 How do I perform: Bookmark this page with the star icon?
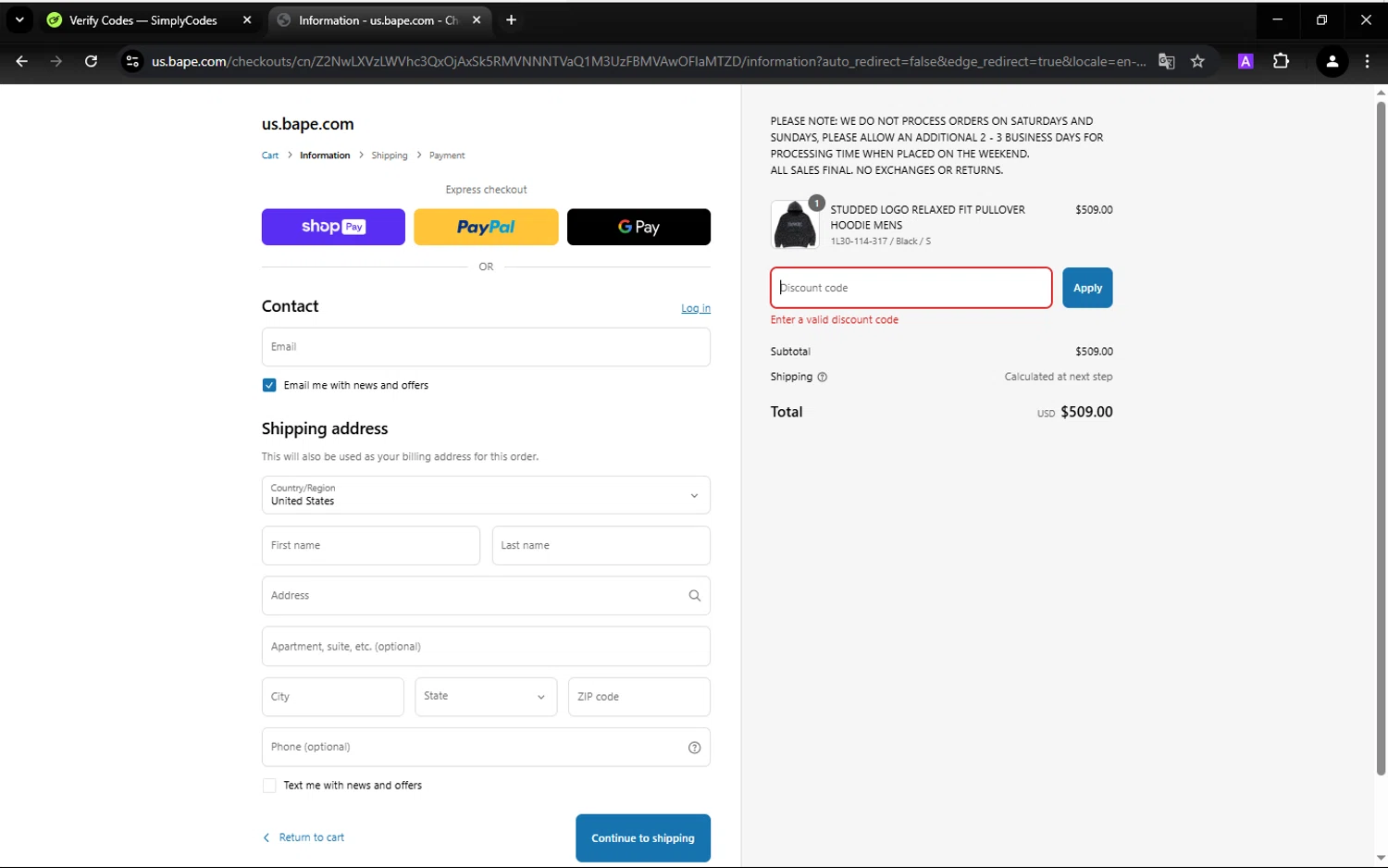(1197, 61)
